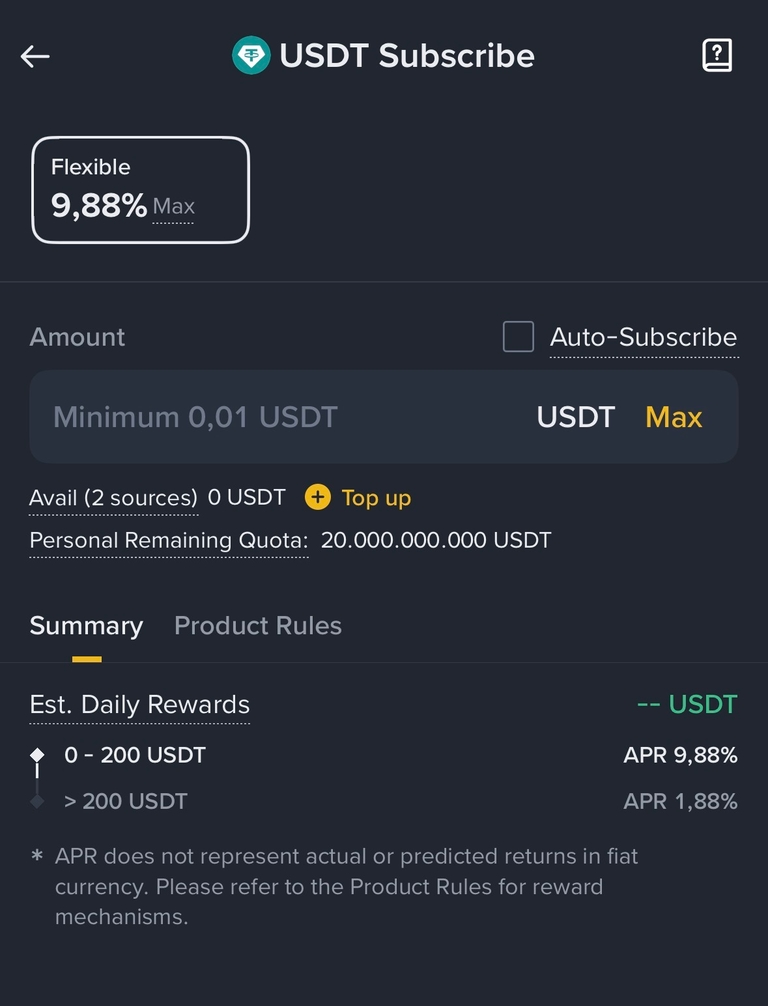This screenshot has width=768, height=1006.
Task: Tap the Top up link
Action: click(x=375, y=497)
